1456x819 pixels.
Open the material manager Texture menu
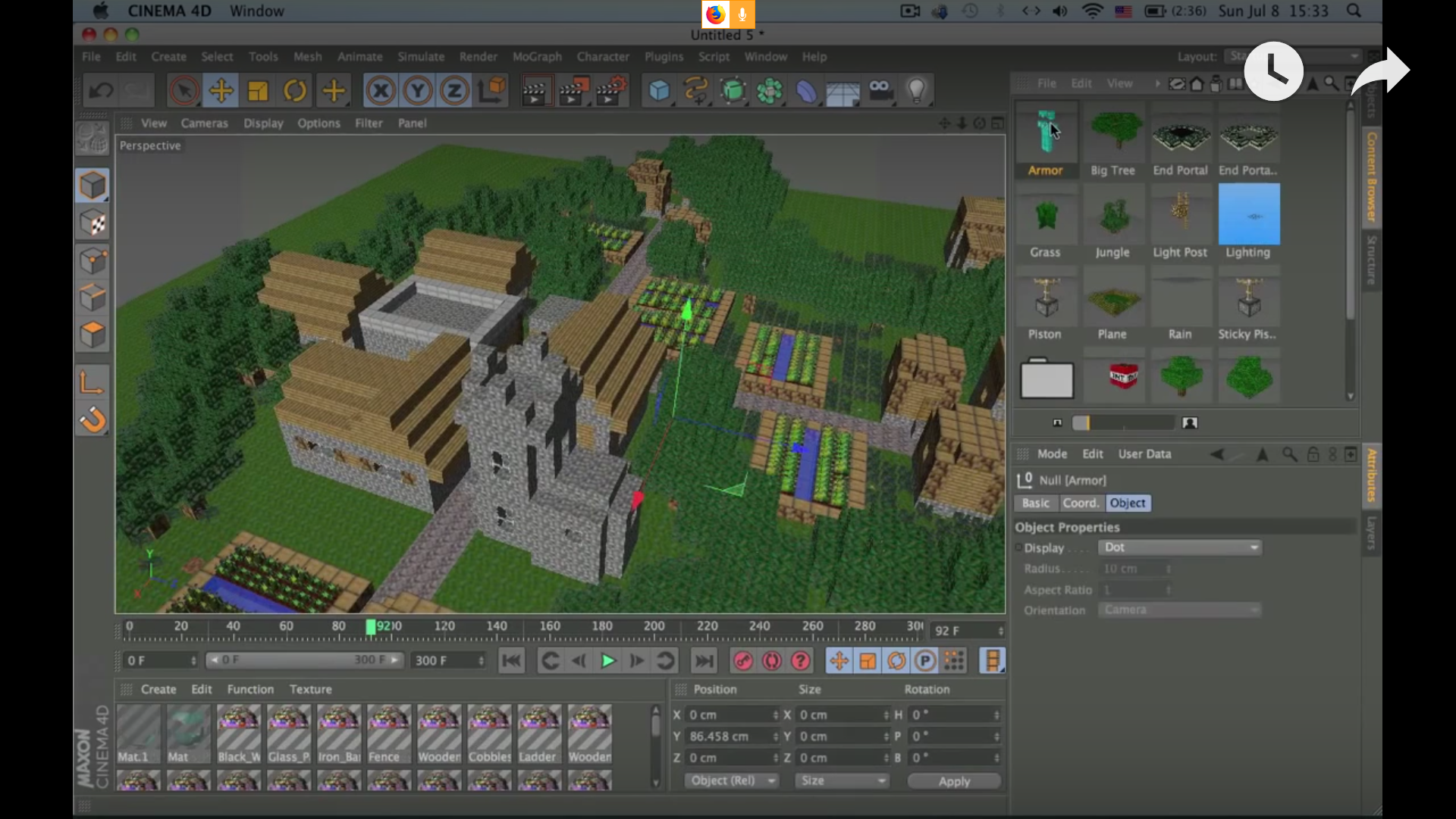(x=310, y=689)
